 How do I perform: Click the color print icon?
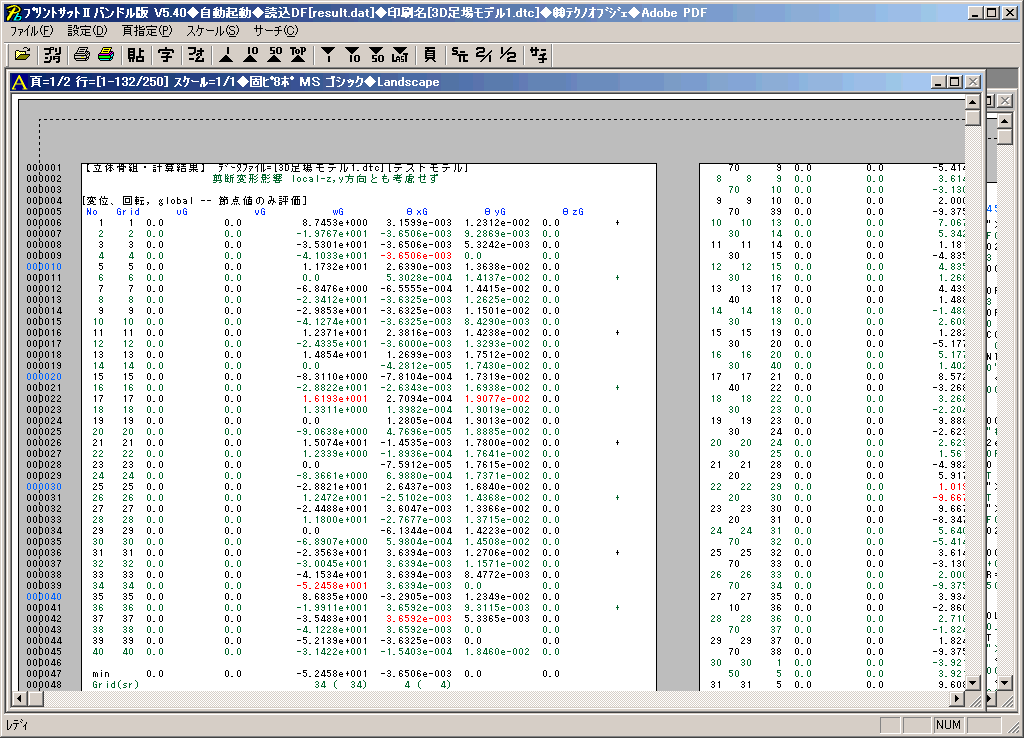106,55
